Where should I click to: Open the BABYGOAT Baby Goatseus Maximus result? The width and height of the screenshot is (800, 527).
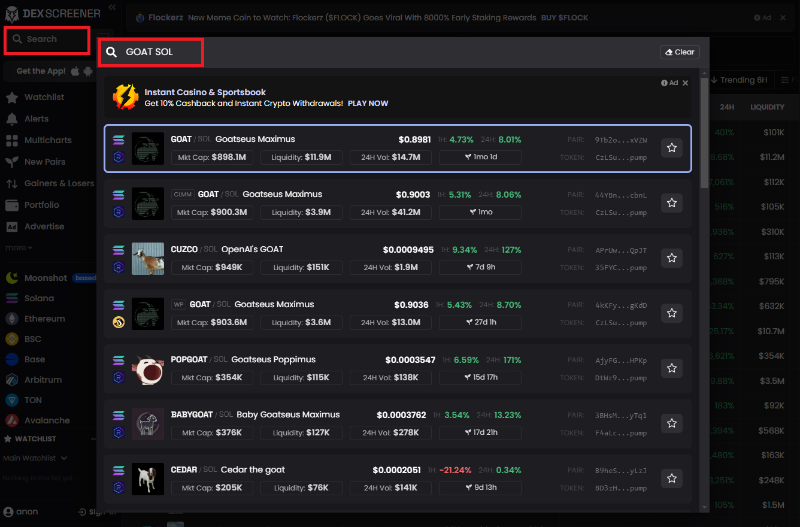click(x=397, y=423)
